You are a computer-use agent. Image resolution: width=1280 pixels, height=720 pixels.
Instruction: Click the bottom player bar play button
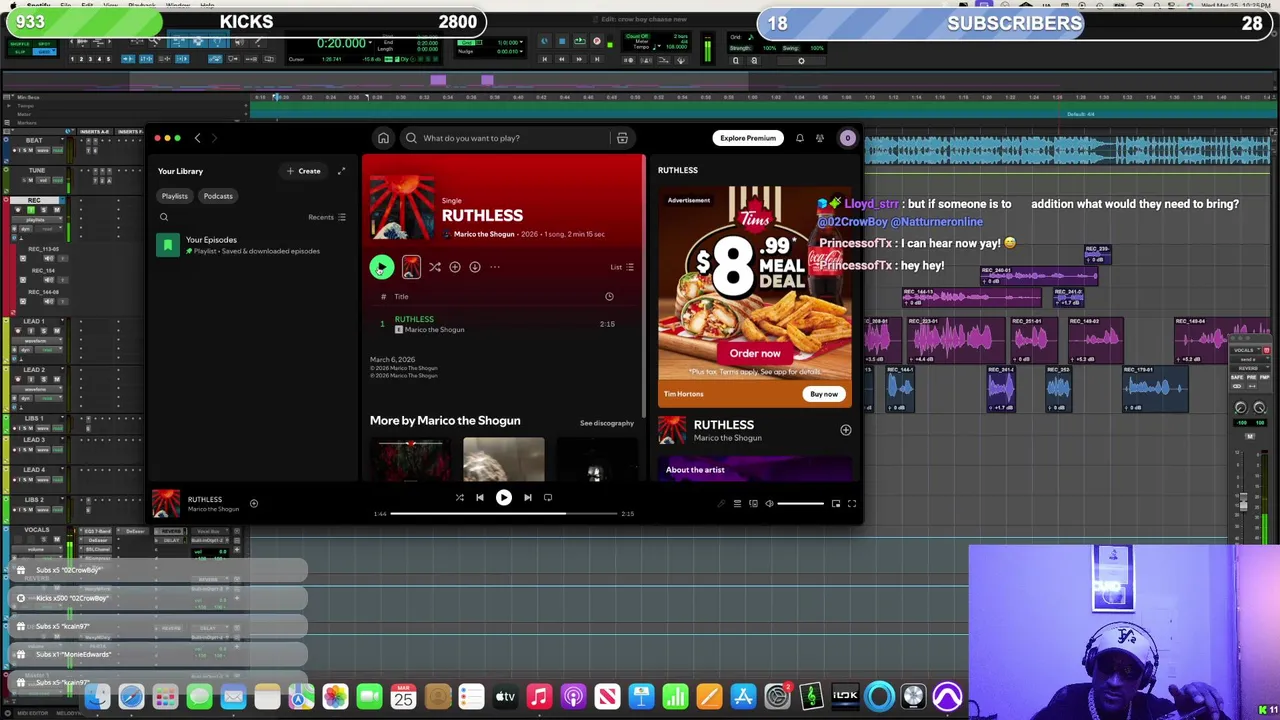coord(503,497)
